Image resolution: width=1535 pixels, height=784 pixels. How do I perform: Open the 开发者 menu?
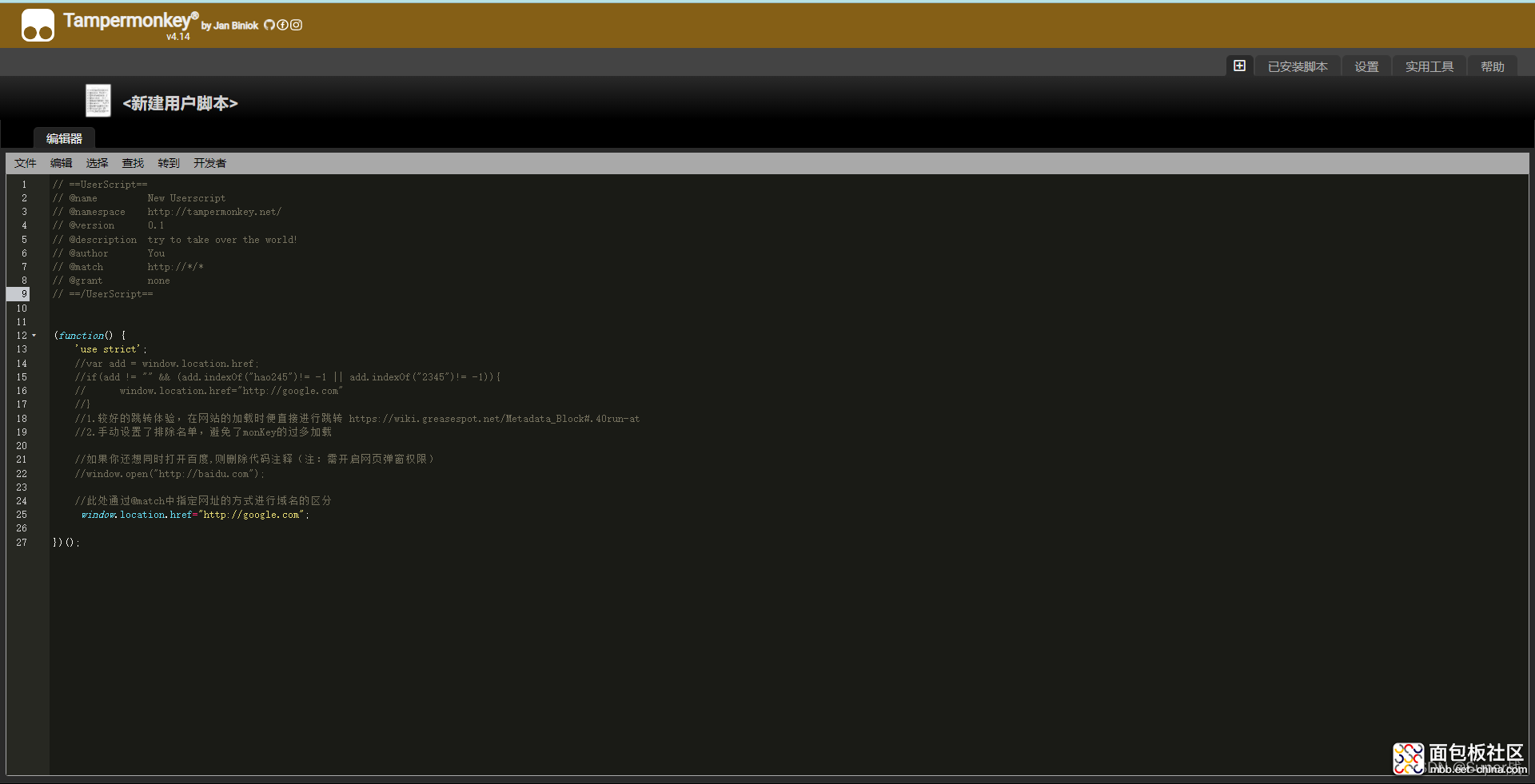[x=209, y=163]
